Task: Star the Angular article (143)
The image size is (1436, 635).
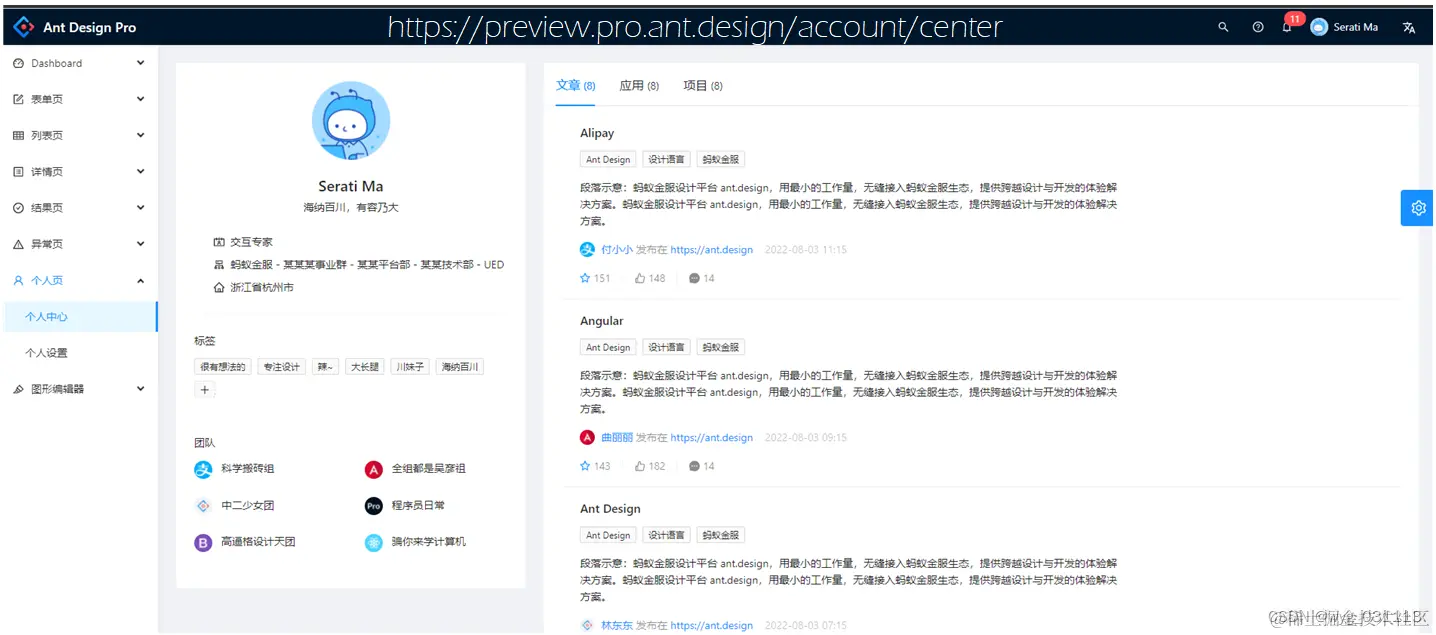Action: pyautogui.click(x=585, y=466)
